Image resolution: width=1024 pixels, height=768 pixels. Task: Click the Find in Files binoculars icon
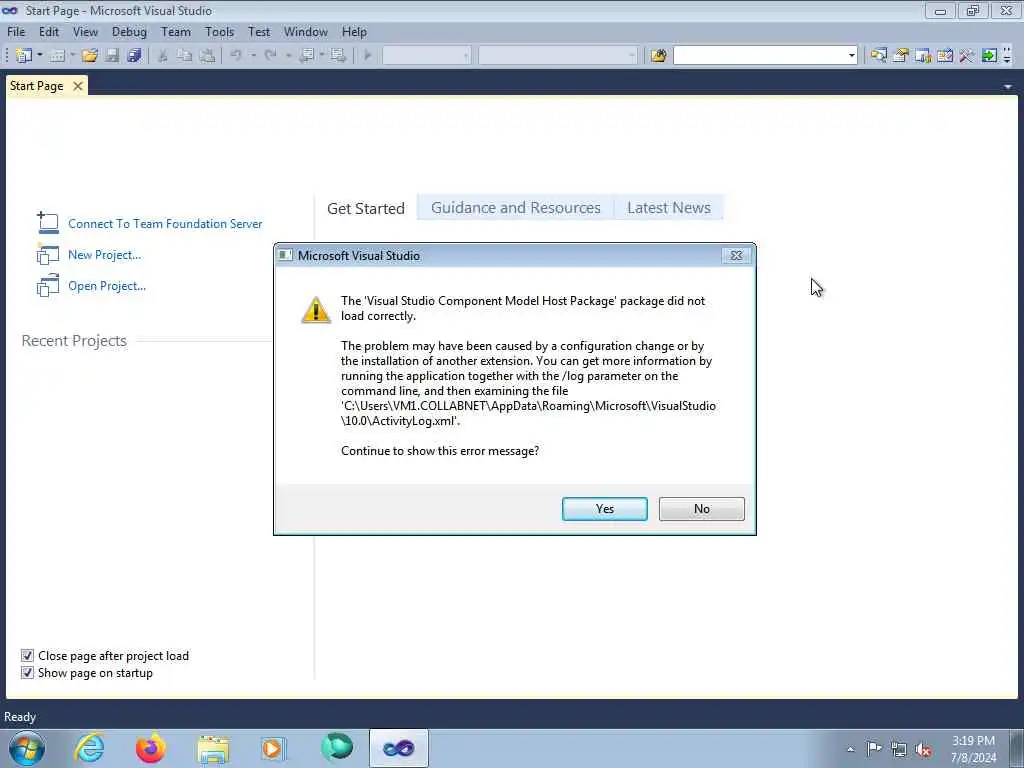(x=658, y=56)
